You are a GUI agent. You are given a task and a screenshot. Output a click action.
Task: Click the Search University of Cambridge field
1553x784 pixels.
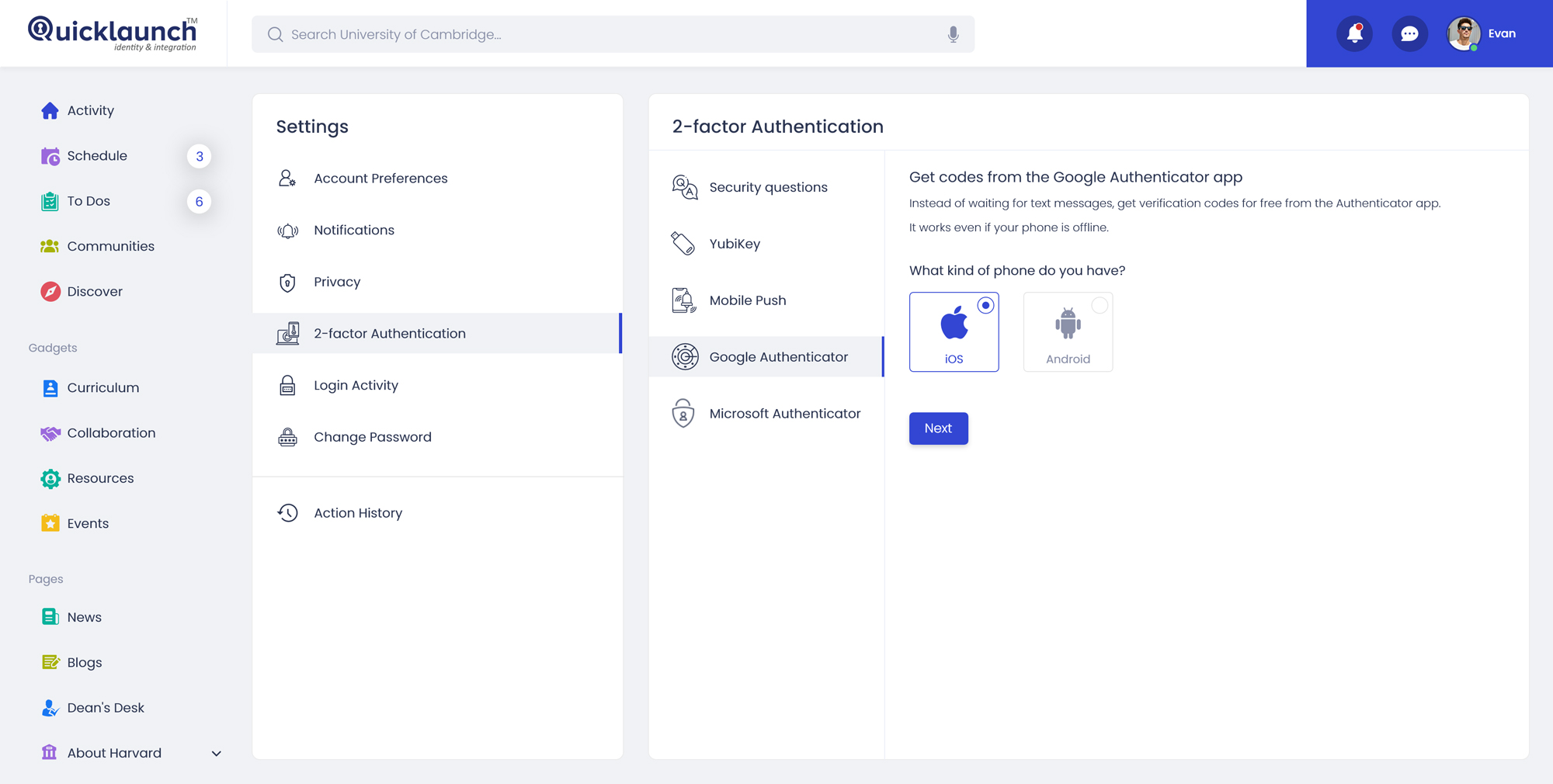(613, 34)
